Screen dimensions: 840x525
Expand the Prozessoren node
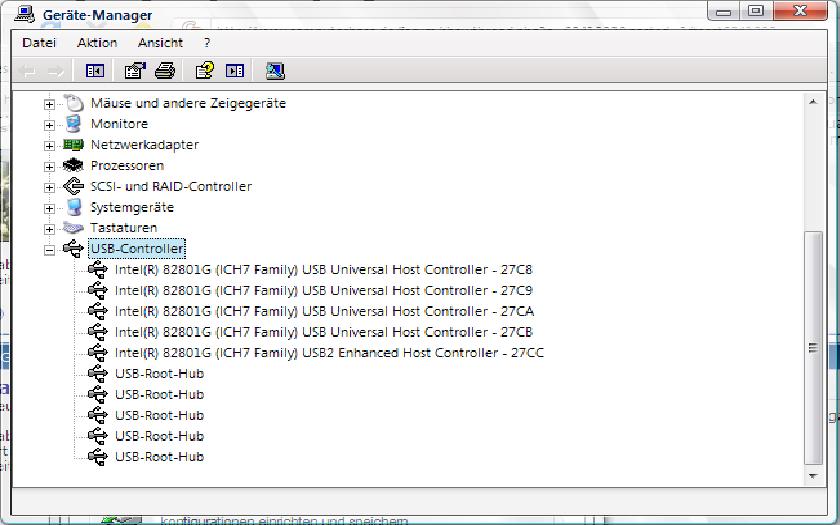pos(49,167)
